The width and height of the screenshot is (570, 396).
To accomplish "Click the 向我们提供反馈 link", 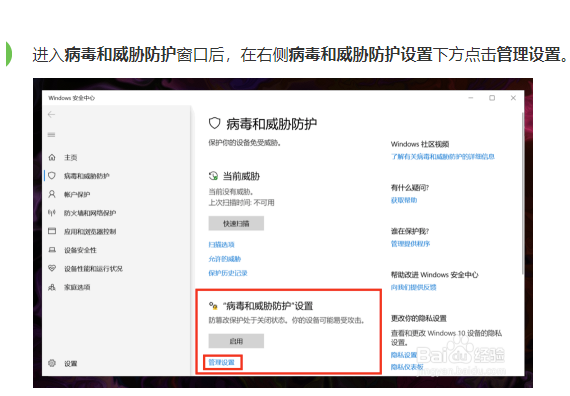I will point(413,287).
